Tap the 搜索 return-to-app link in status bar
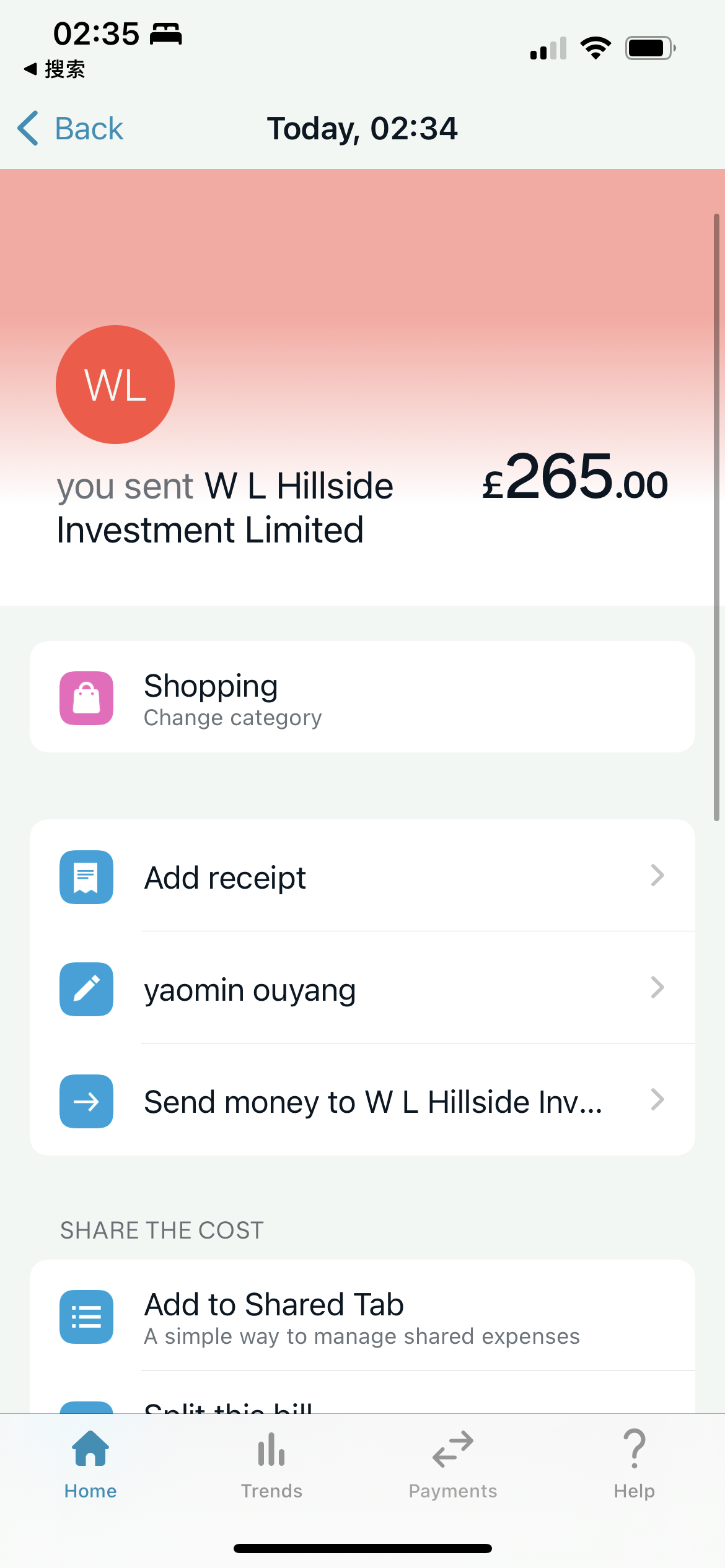Image resolution: width=725 pixels, height=1568 pixels. point(55,69)
